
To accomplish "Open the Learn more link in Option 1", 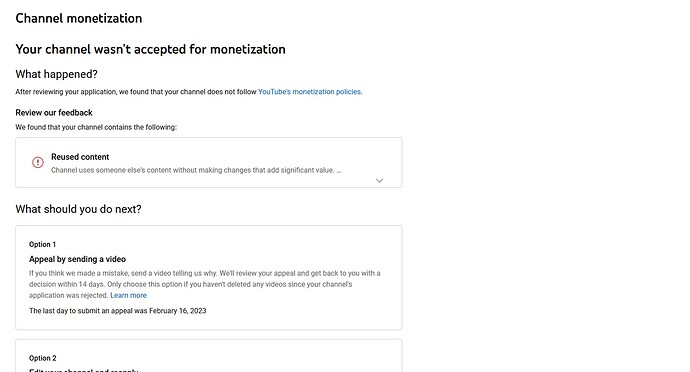I will [128, 295].
